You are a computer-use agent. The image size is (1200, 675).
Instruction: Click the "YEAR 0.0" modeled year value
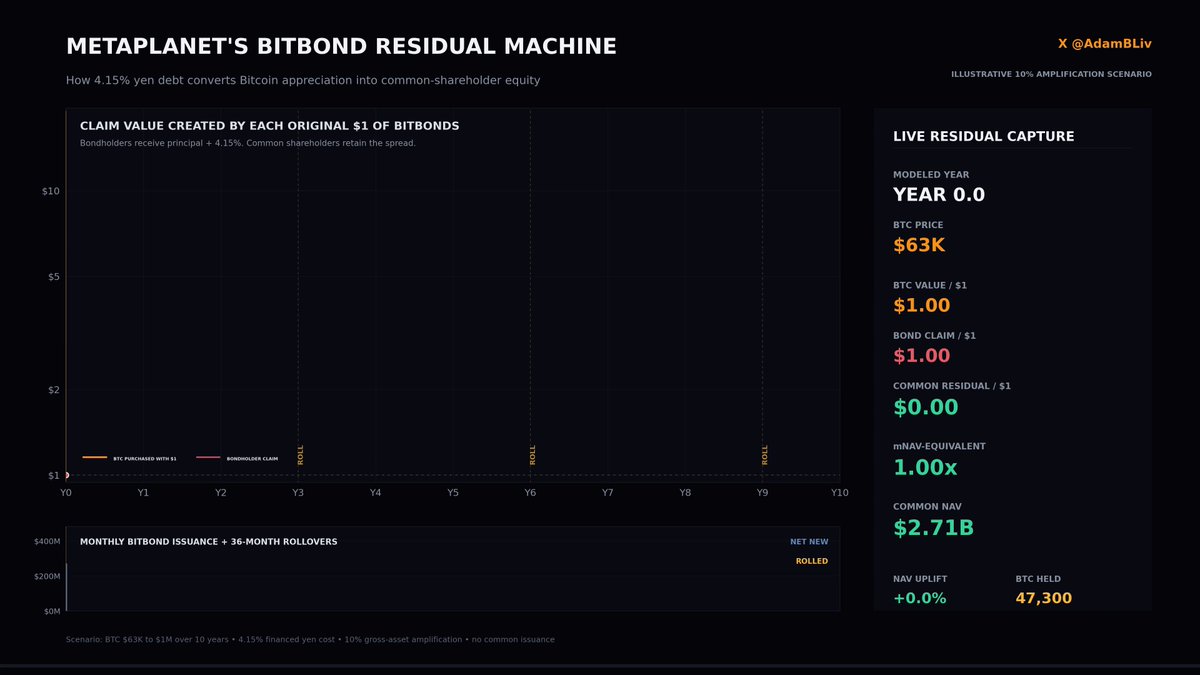coord(939,195)
